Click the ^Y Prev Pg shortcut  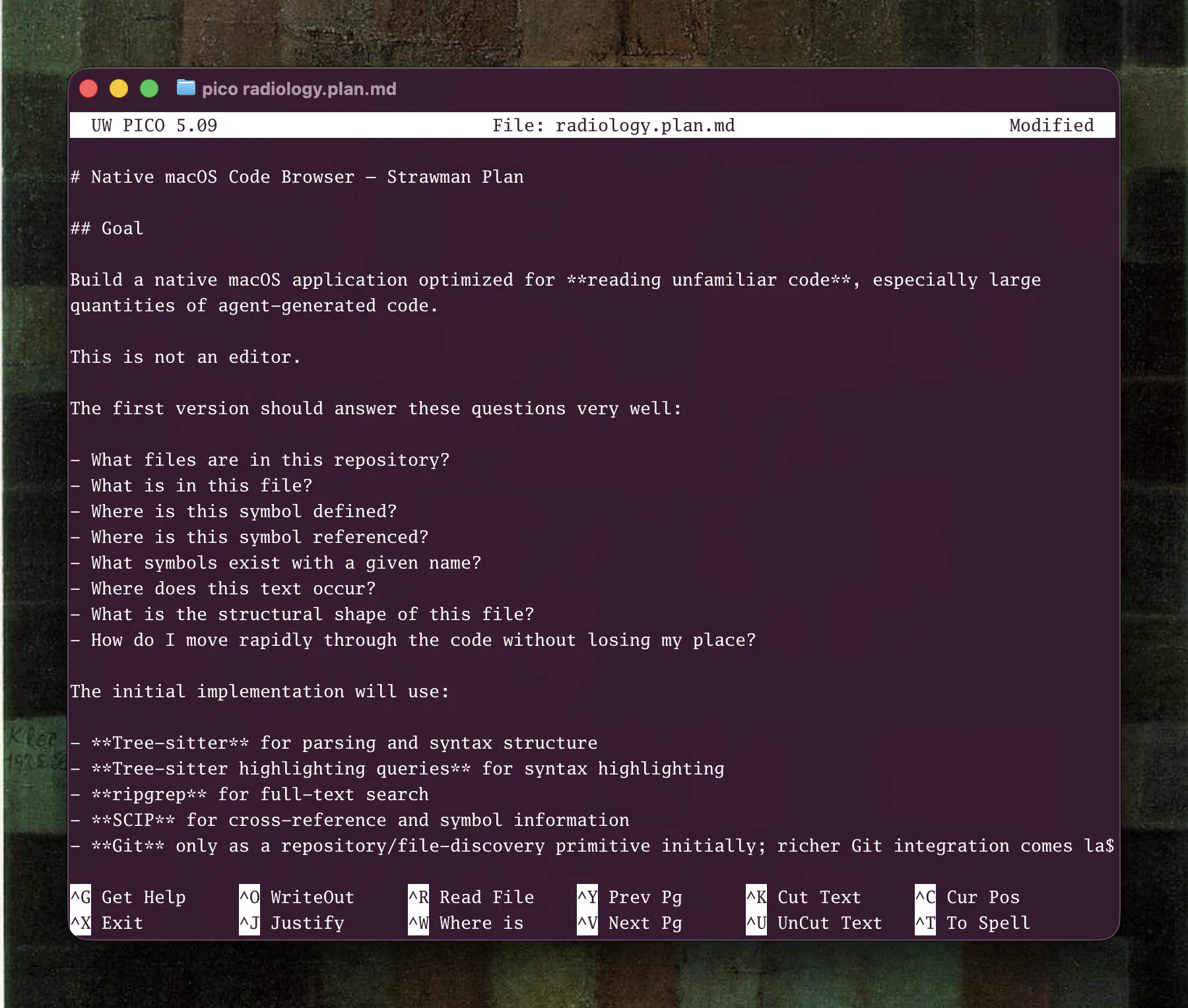point(630,897)
